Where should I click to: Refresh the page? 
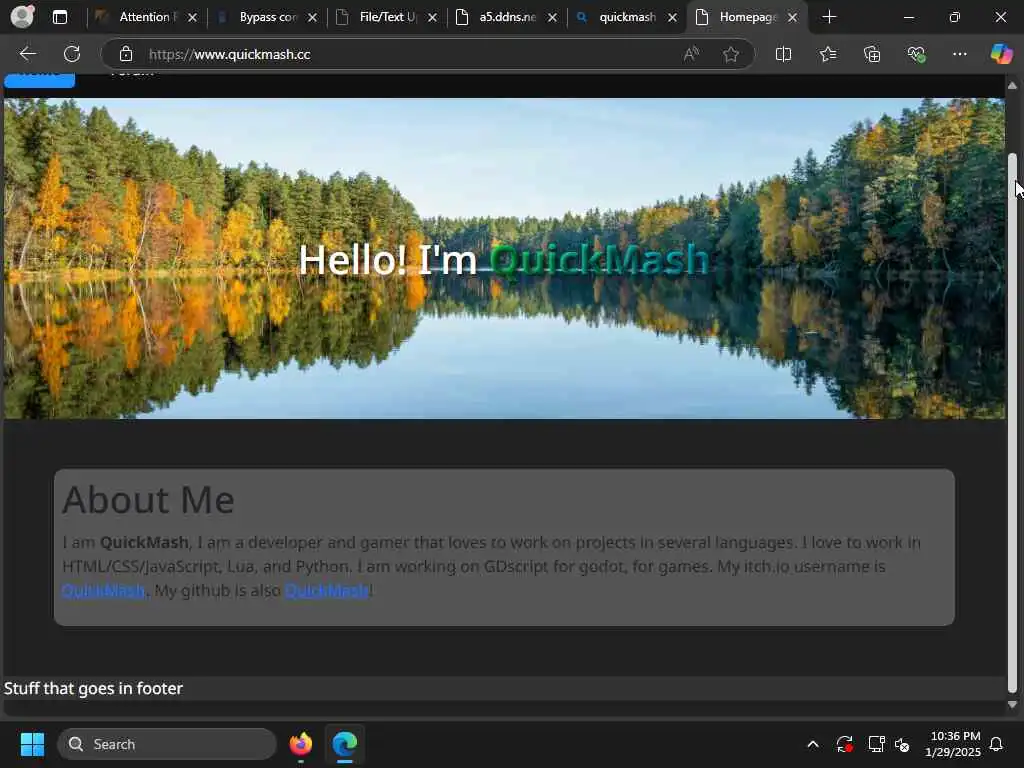[72, 54]
